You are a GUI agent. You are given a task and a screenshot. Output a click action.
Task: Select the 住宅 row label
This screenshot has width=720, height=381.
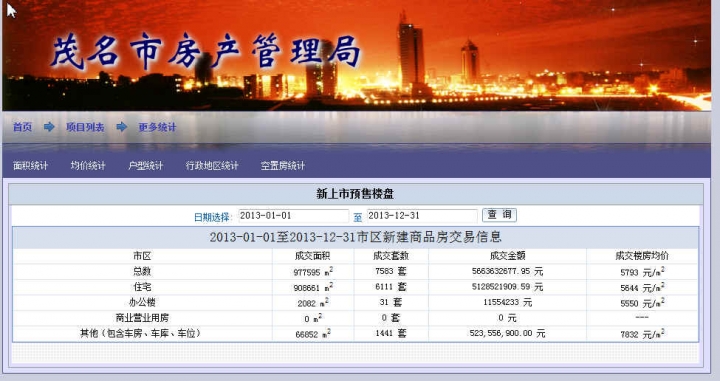pos(142,287)
